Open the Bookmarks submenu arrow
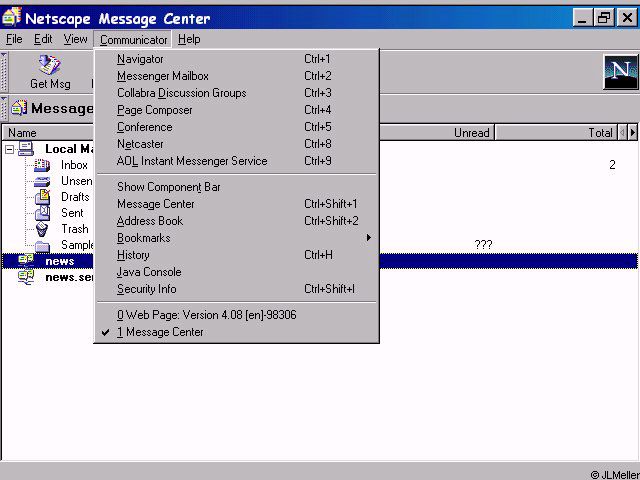Image resolution: width=640 pixels, height=480 pixels. 369,238
